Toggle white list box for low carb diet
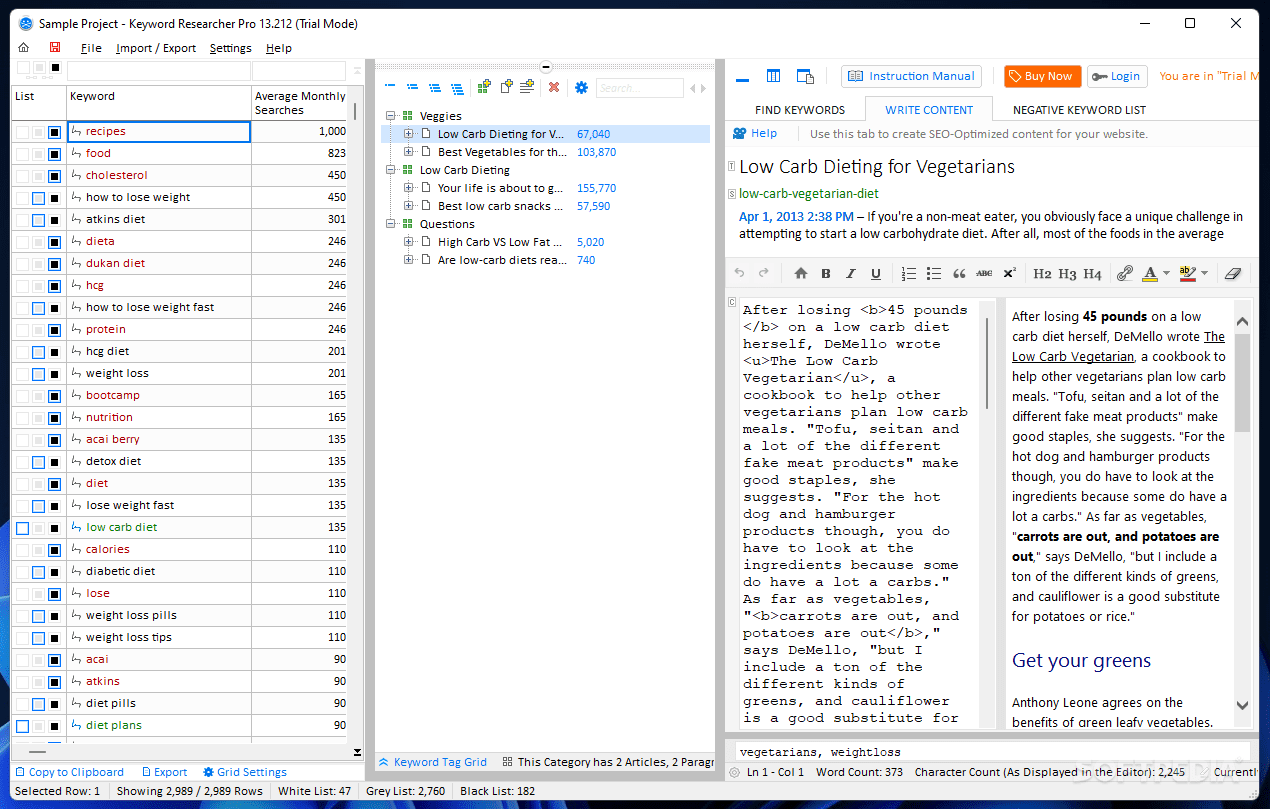Image resolution: width=1270 pixels, height=809 pixels. (22, 528)
